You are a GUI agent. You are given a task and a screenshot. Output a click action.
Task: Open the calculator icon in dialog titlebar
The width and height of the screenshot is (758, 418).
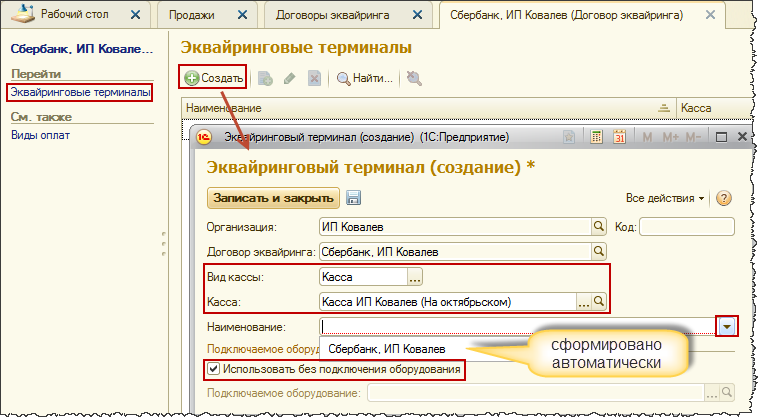coord(596,137)
